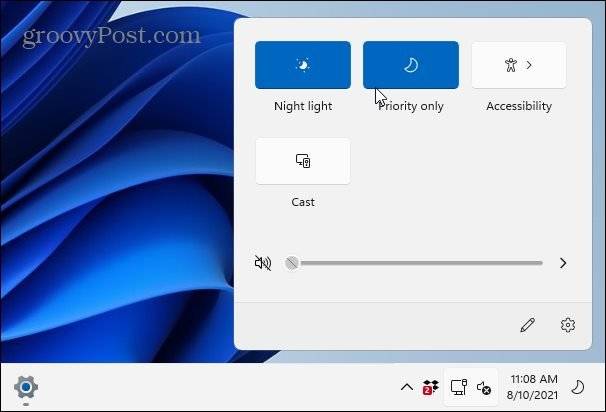
Task: Open Settings app from the taskbar
Action: coord(26,387)
